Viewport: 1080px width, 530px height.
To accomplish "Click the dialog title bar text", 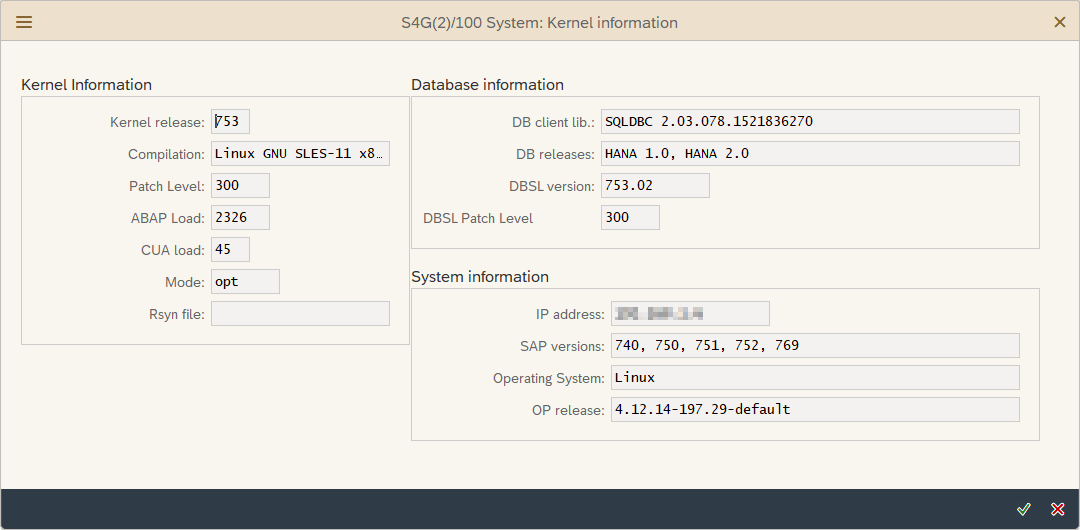I will 539,22.
